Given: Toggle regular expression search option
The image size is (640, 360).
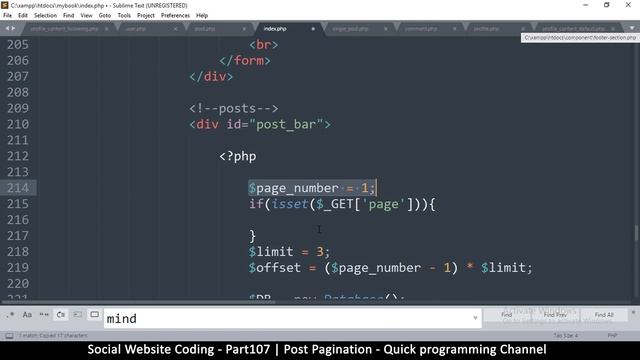Looking at the screenshot, I should click(x=10, y=315).
